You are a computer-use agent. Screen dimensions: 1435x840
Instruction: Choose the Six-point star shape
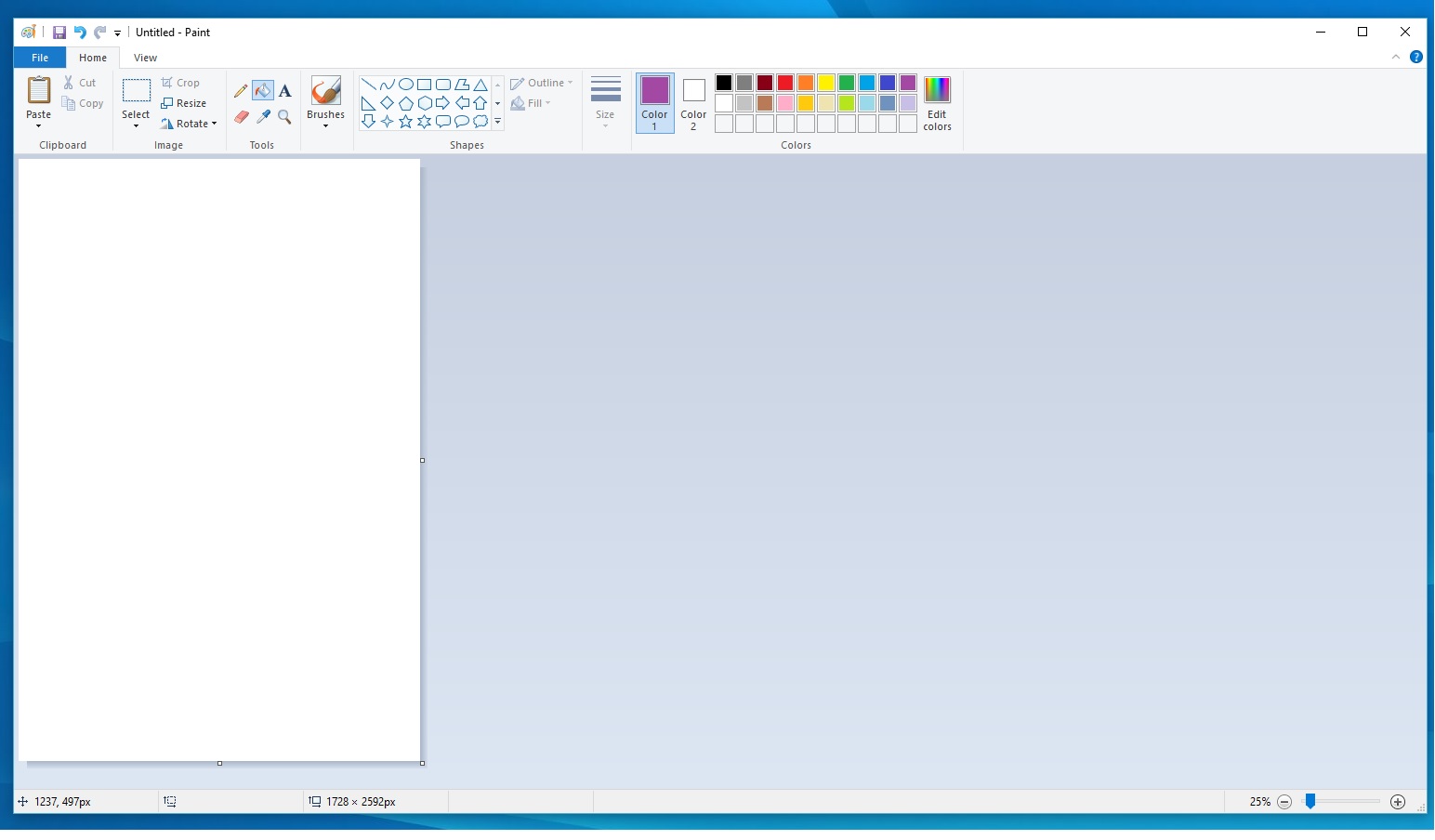point(425,122)
